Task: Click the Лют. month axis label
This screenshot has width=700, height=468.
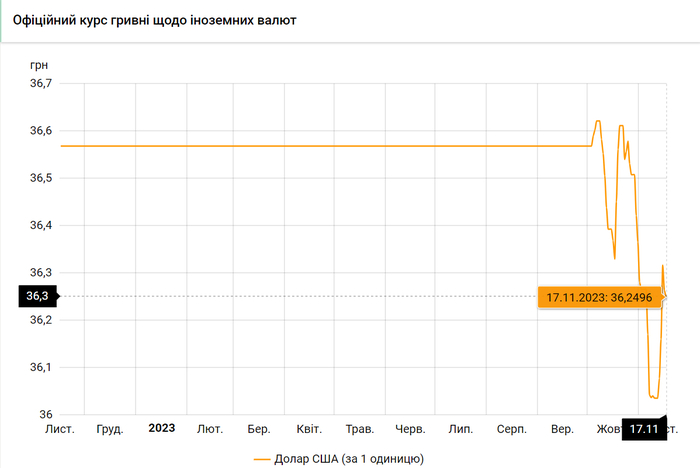Action: (x=210, y=429)
